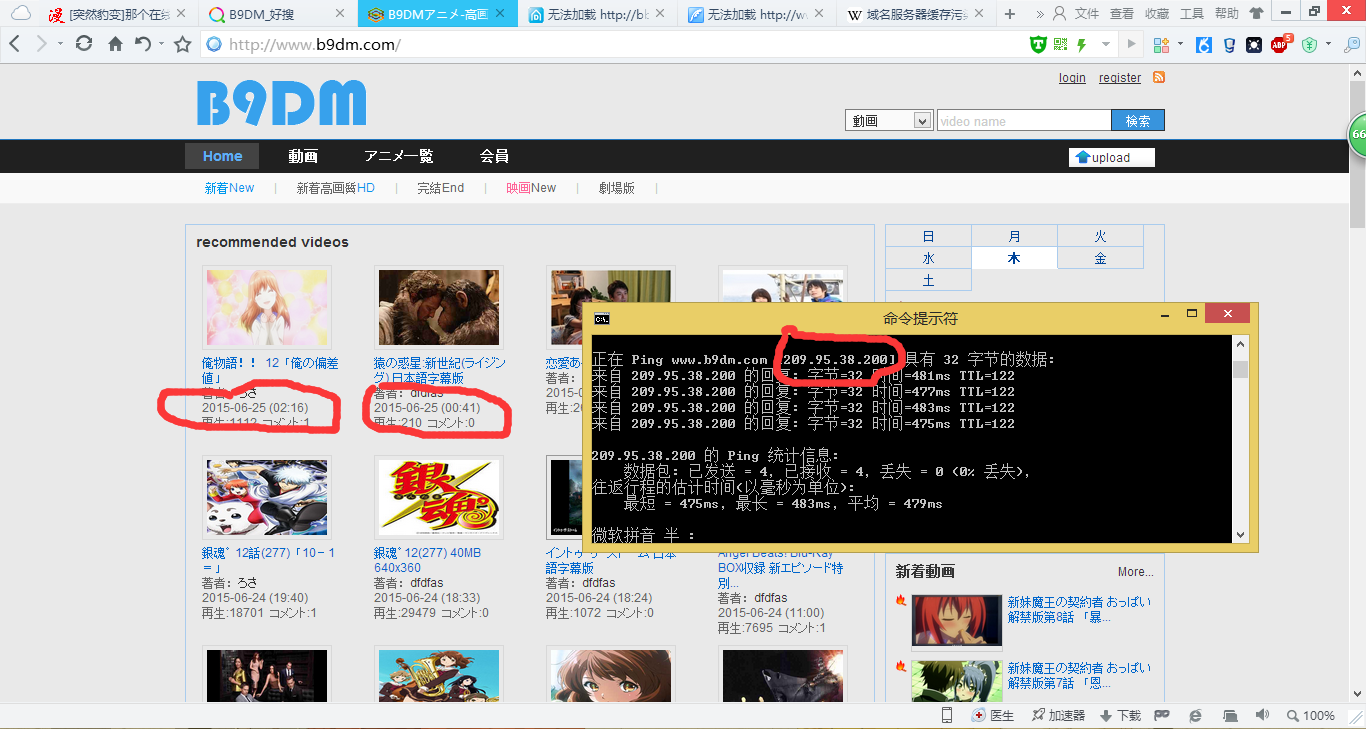1366x729 pixels.
Task: Open command prompt window system menu icon
Action: [602, 319]
